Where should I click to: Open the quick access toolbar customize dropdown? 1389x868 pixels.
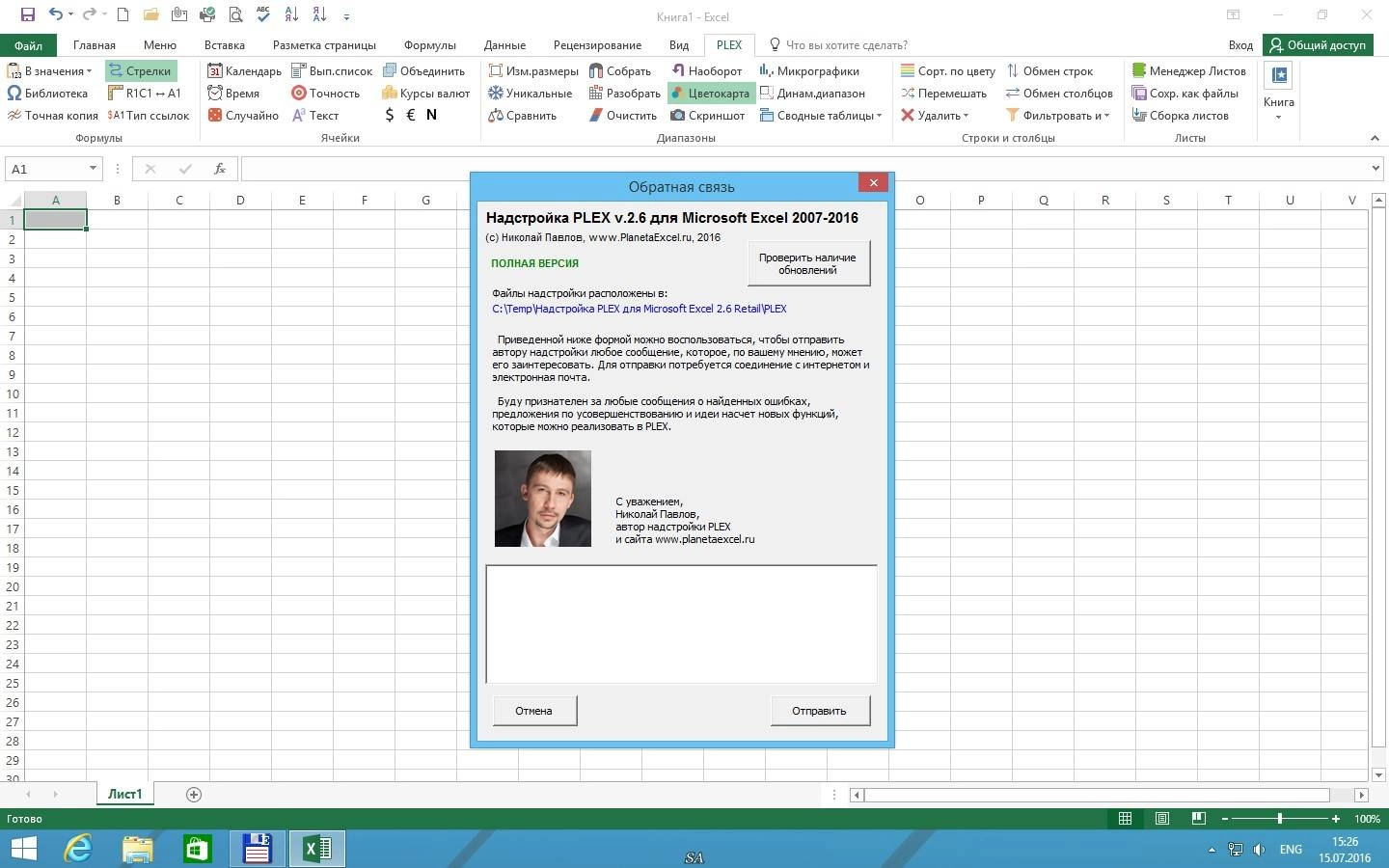coord(346,15)
